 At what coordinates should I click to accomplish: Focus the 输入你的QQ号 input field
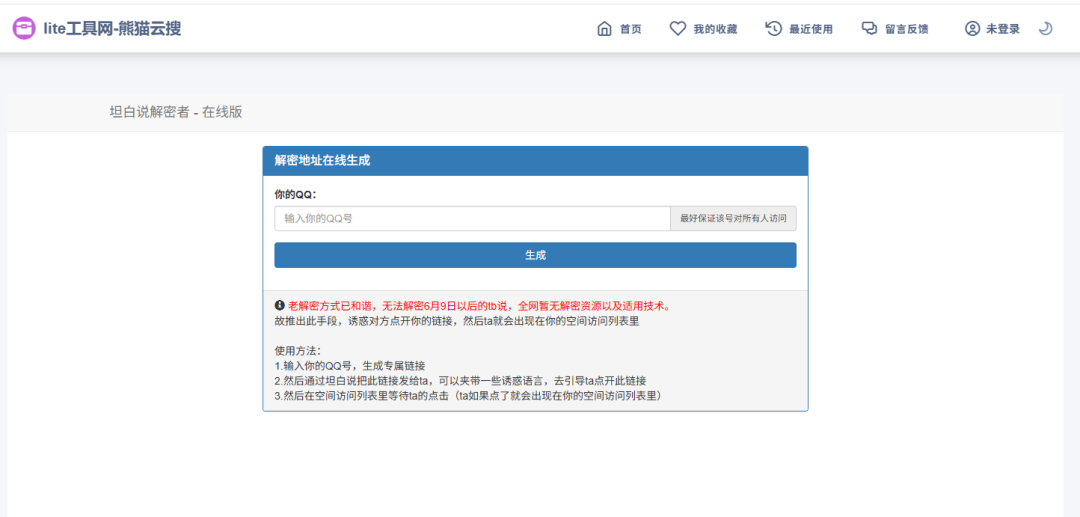472,218
